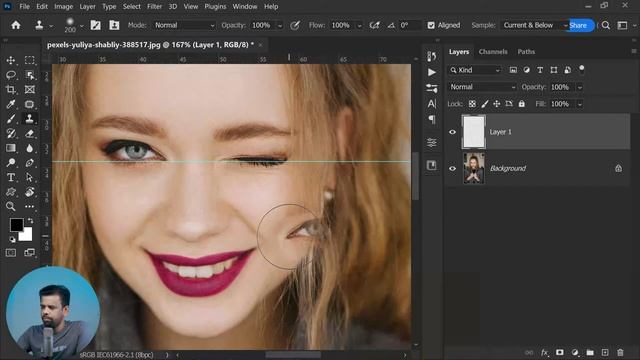The width and height of the screenshot is (640, 360).
Task: Select the Brush tool
Action: pos(11,119)
